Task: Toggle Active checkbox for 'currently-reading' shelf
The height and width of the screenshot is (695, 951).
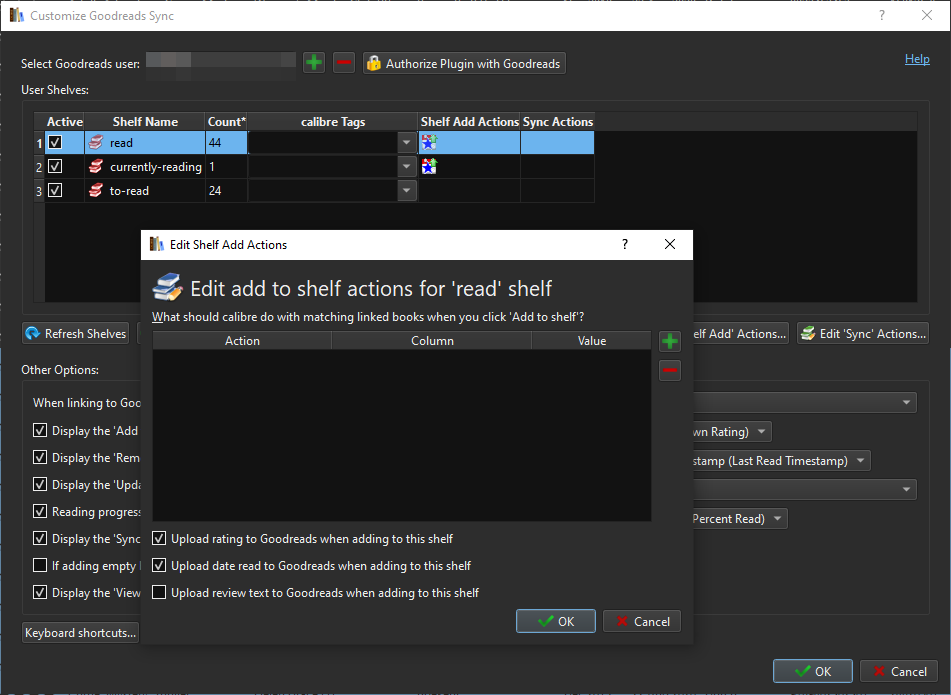Action: point(55,166)
